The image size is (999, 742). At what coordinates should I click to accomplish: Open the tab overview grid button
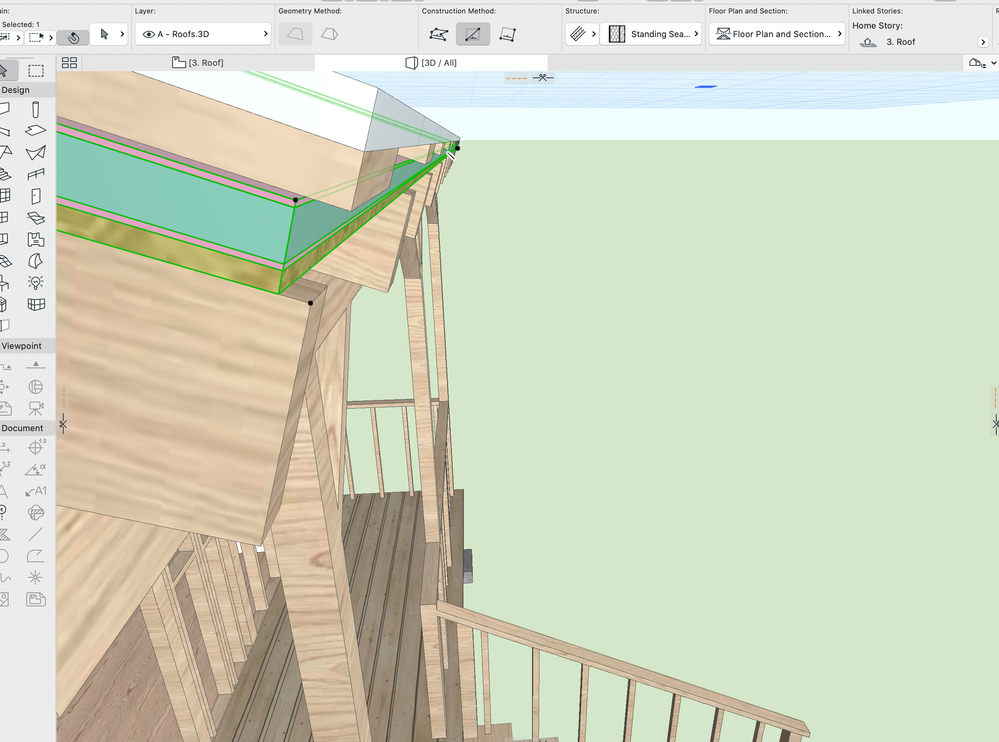coord(69,63)
